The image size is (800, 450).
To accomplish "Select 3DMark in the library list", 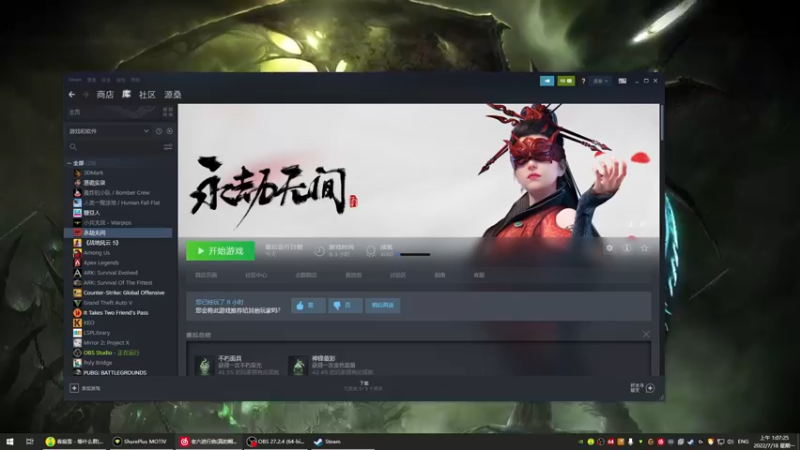I will 93,173.
